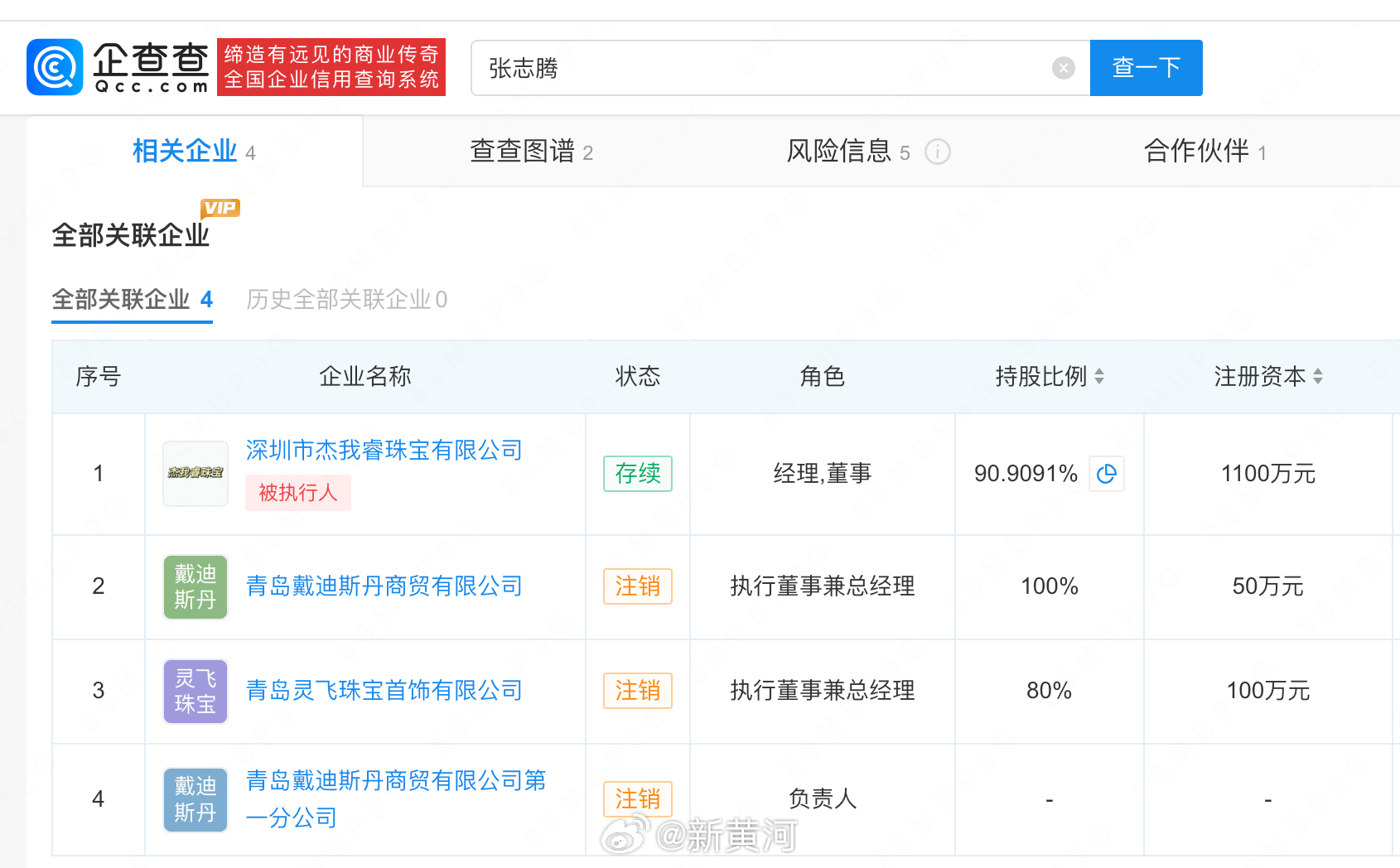The image size is (1400, 868).
Task: Toggle the 存续 status badge
Action: click(637, 474)
